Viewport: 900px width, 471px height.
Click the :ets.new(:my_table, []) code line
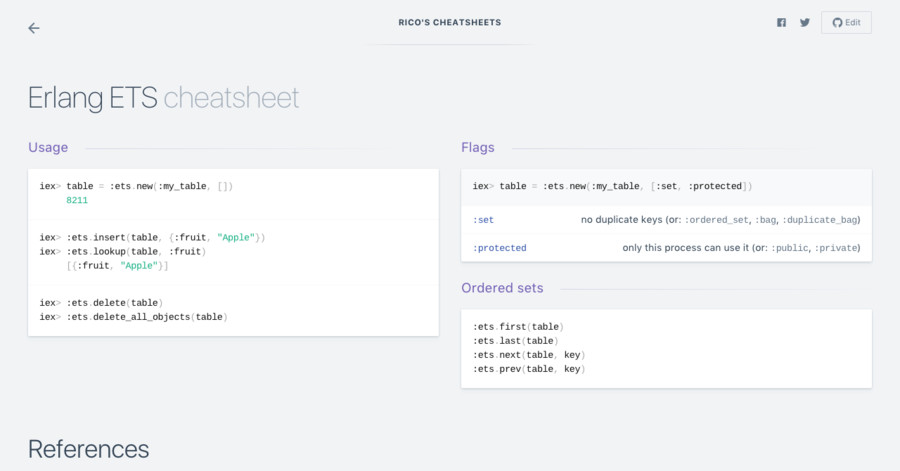click(x=150, y=186)
